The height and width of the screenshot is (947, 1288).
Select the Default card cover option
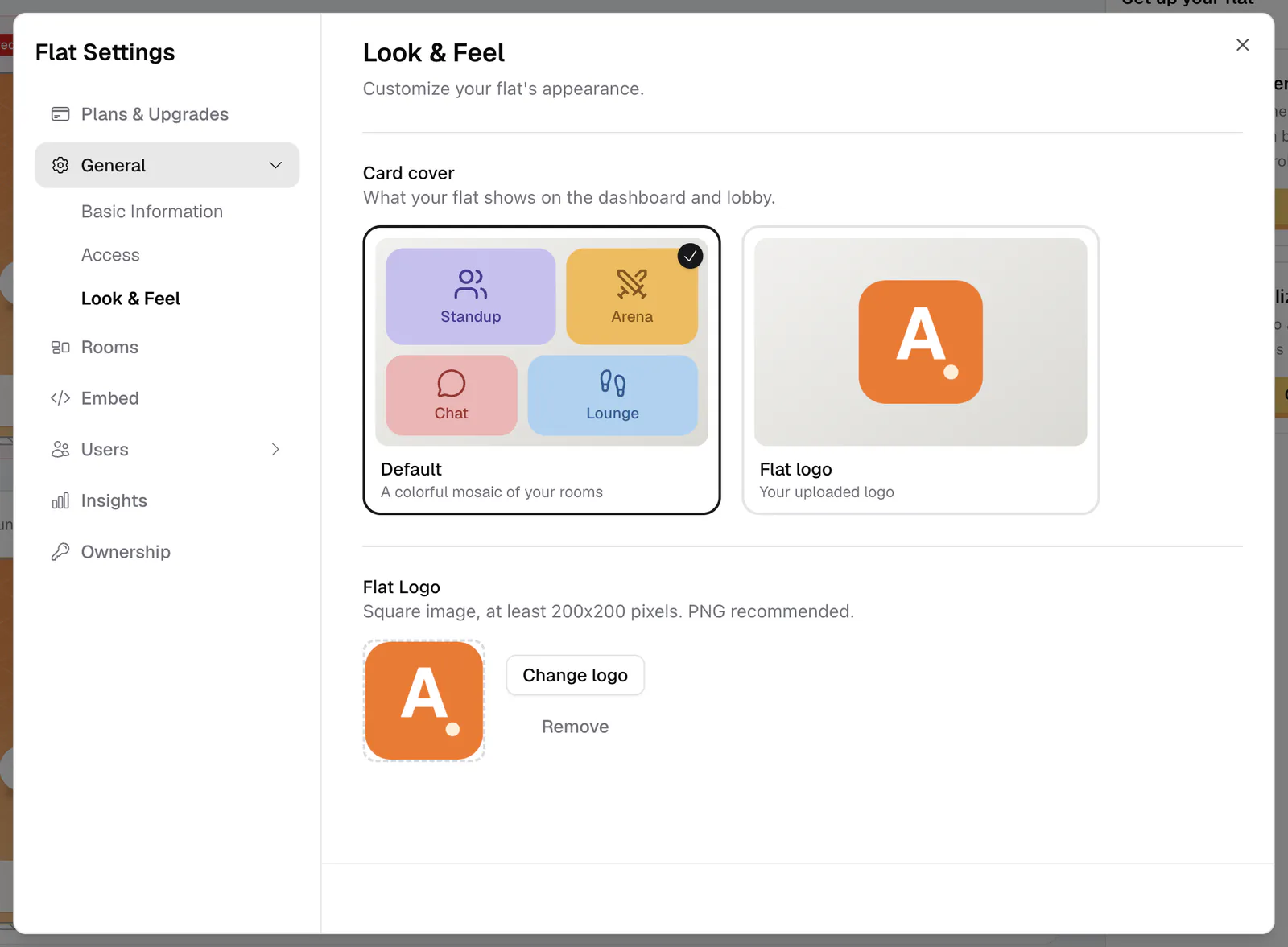[x=542, y=370]
